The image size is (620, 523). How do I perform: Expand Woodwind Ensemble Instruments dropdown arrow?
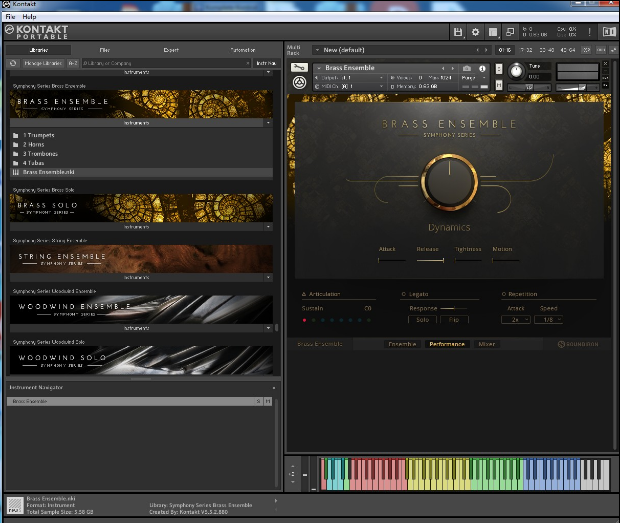pos(268,328)
